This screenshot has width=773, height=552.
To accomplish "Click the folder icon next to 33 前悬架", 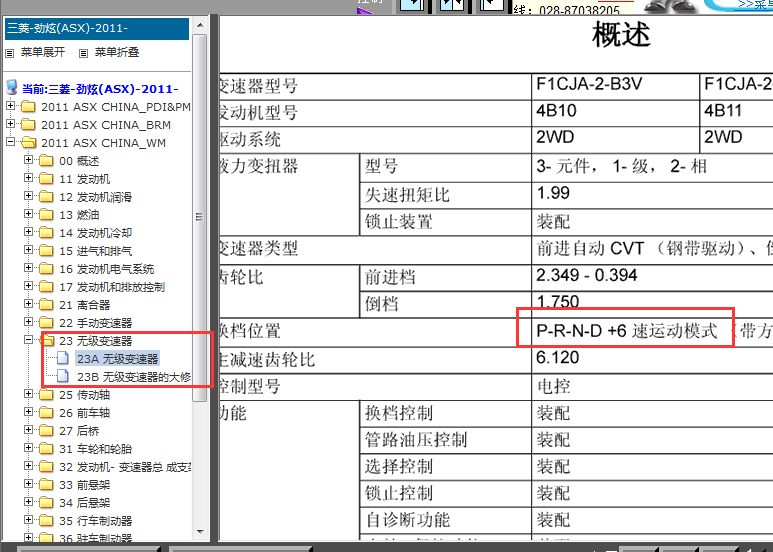I will click(x=46, y=484).
